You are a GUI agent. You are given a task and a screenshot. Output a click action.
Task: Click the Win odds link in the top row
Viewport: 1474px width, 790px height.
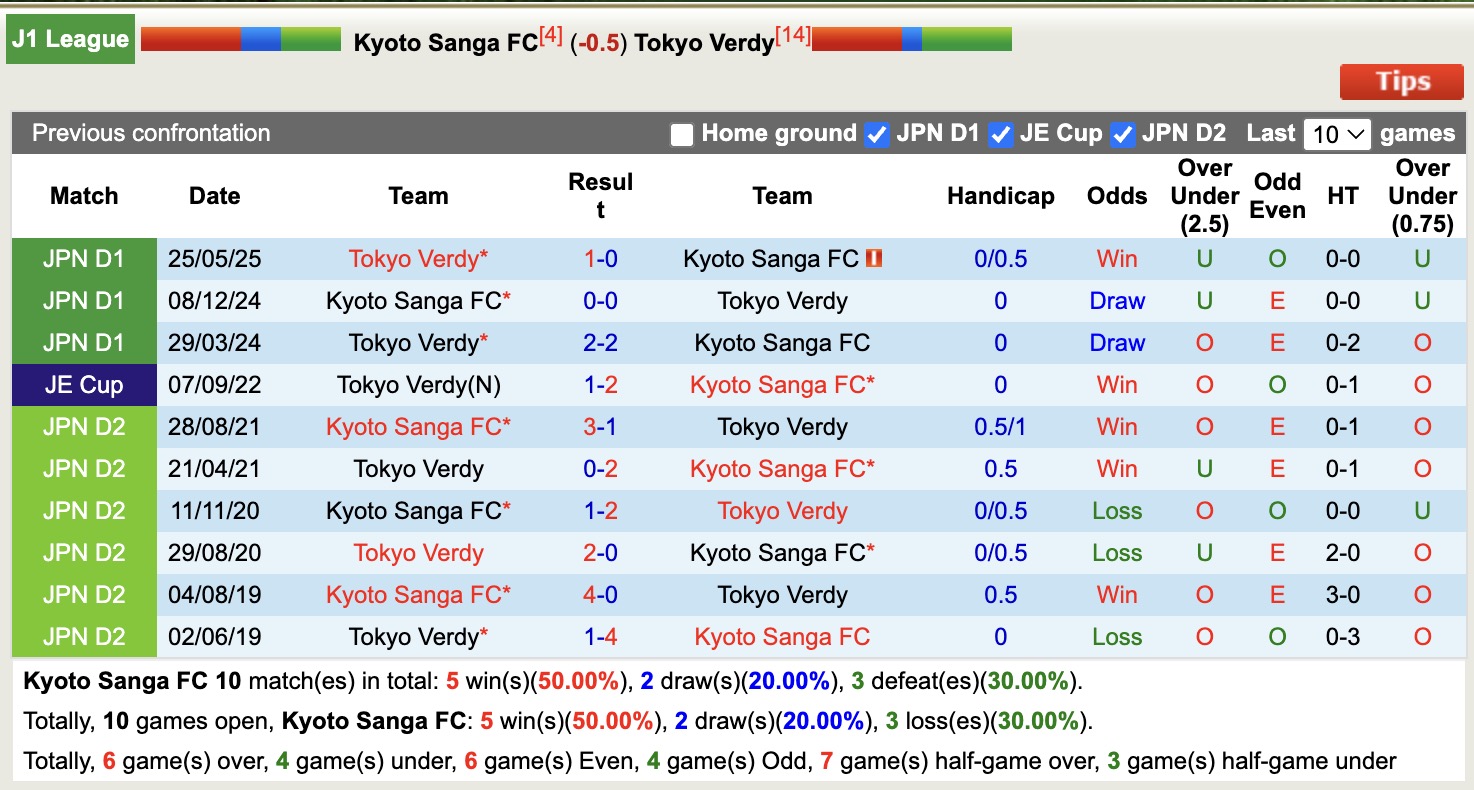(1116, 258)
